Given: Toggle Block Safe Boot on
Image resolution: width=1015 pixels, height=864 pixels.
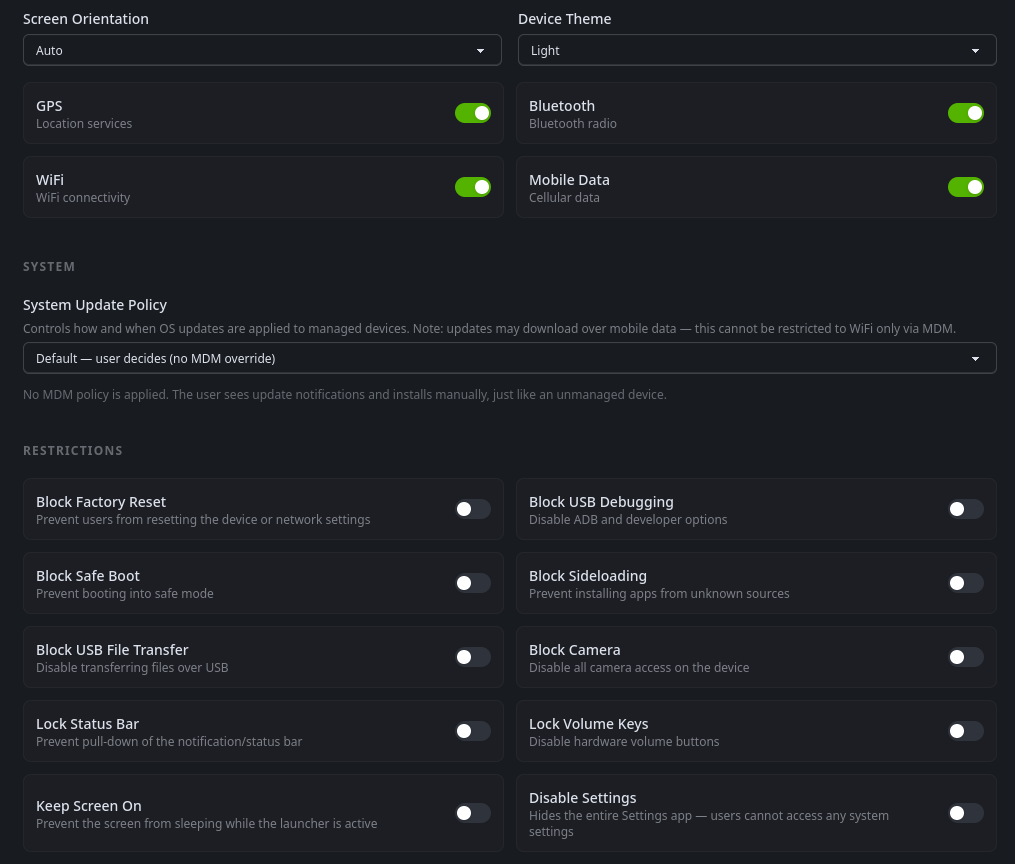Looking at the screenshot, I should (x=472, y=583).
